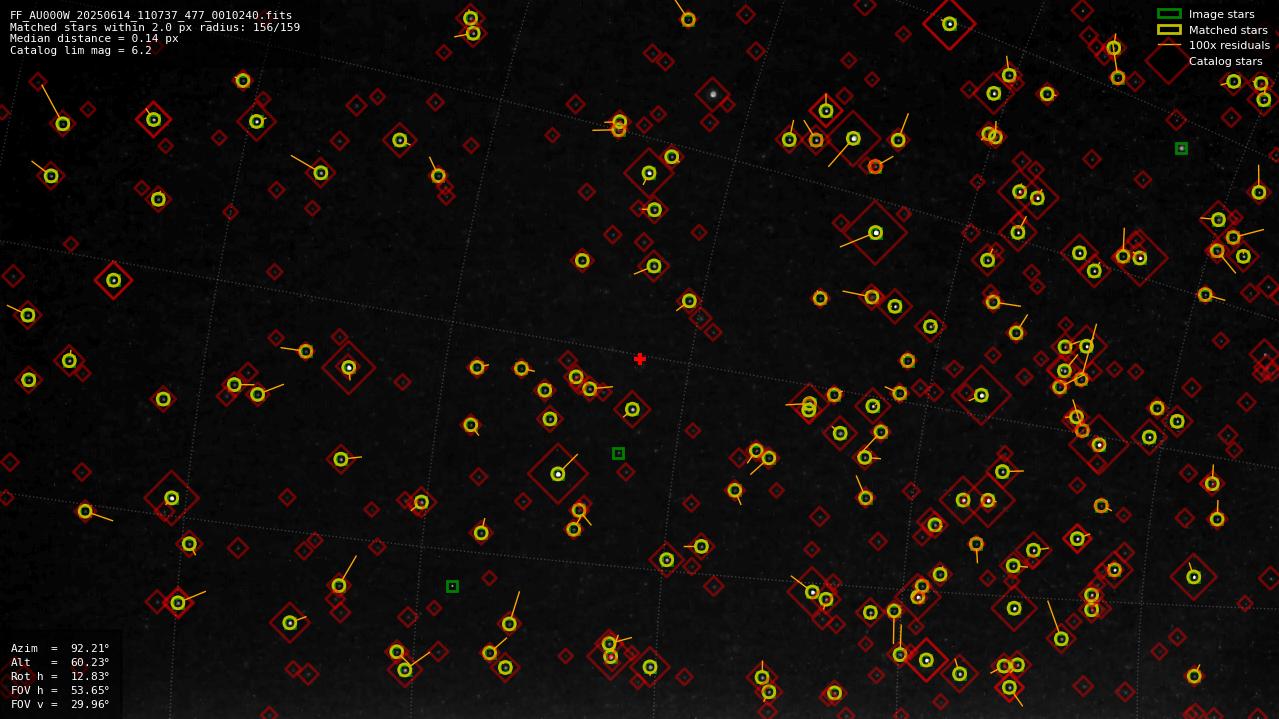Select the 'Matched stars' legend label
The height and width of the screenshot is (719, 1279).
[1228, 30]
